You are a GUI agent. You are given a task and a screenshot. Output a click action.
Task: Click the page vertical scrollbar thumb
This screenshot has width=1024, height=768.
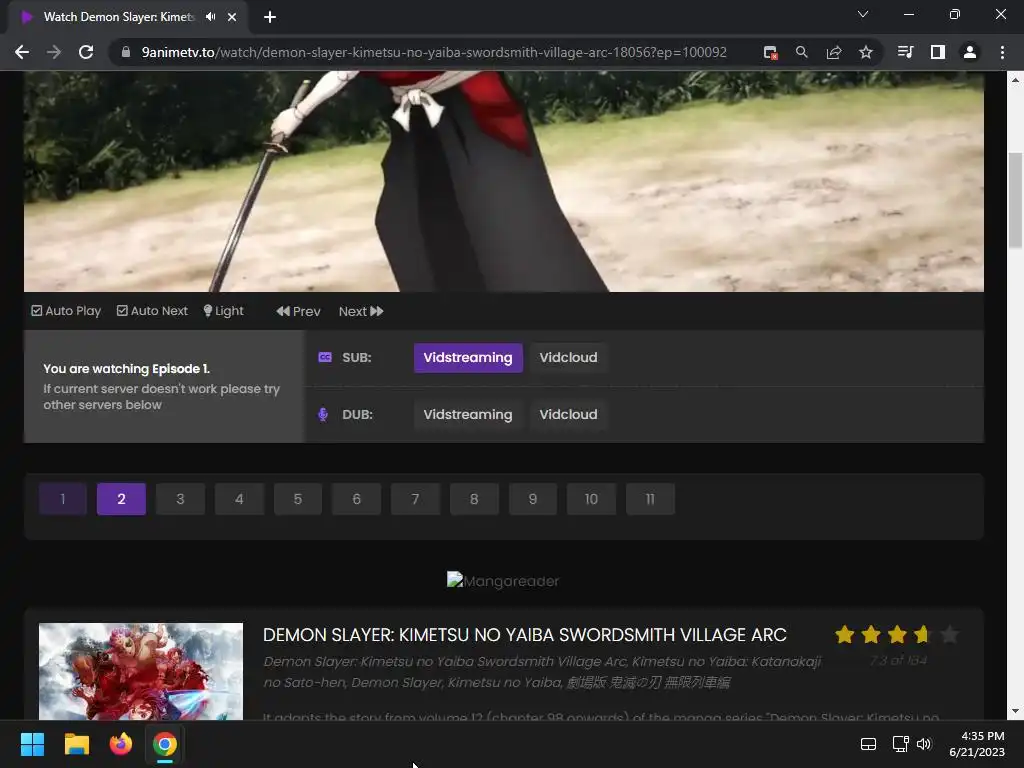(1015, 200)
